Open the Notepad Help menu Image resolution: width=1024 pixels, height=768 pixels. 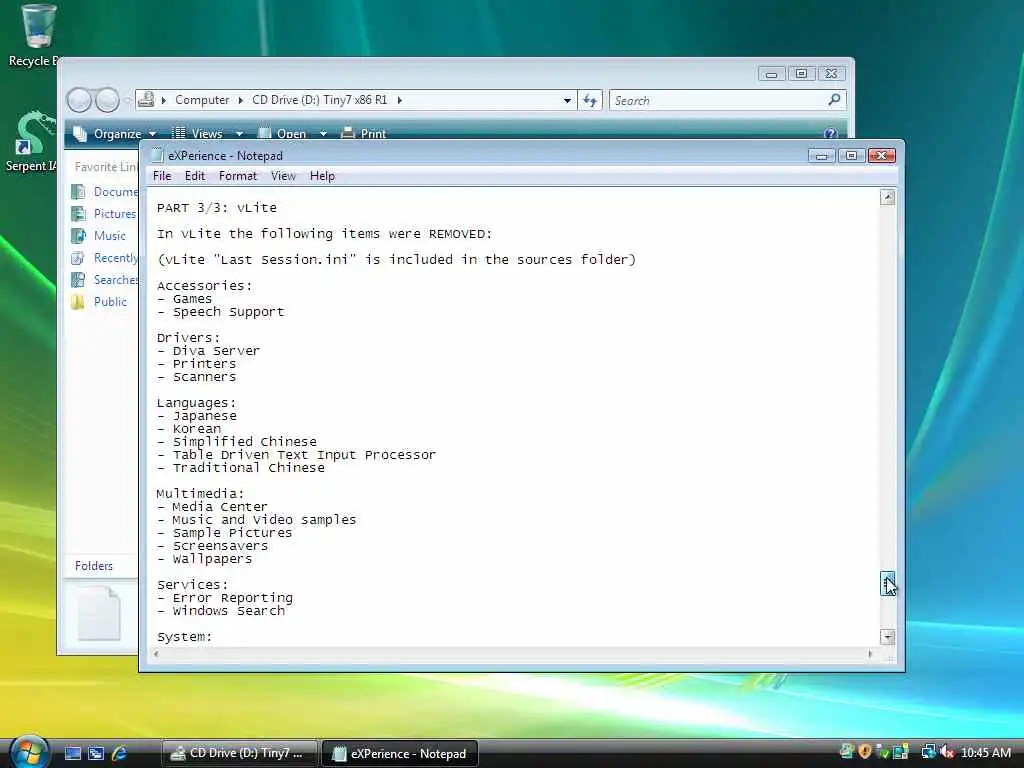[322, 176]
